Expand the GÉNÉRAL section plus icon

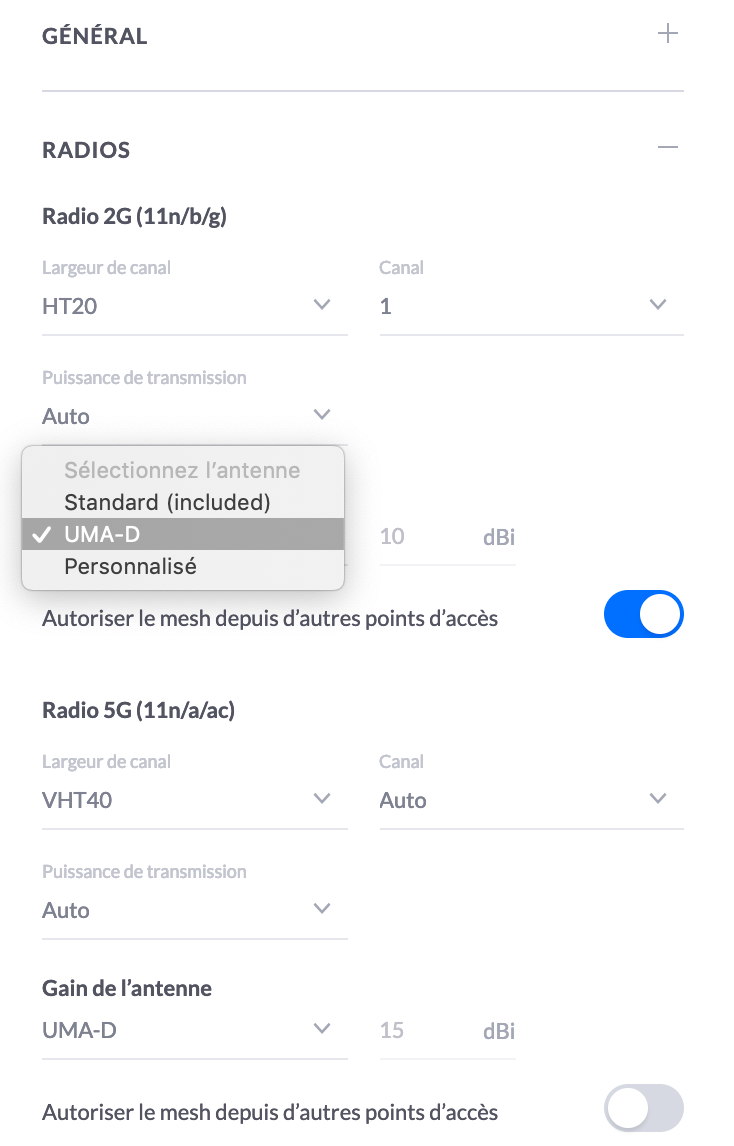click(667, 34)
